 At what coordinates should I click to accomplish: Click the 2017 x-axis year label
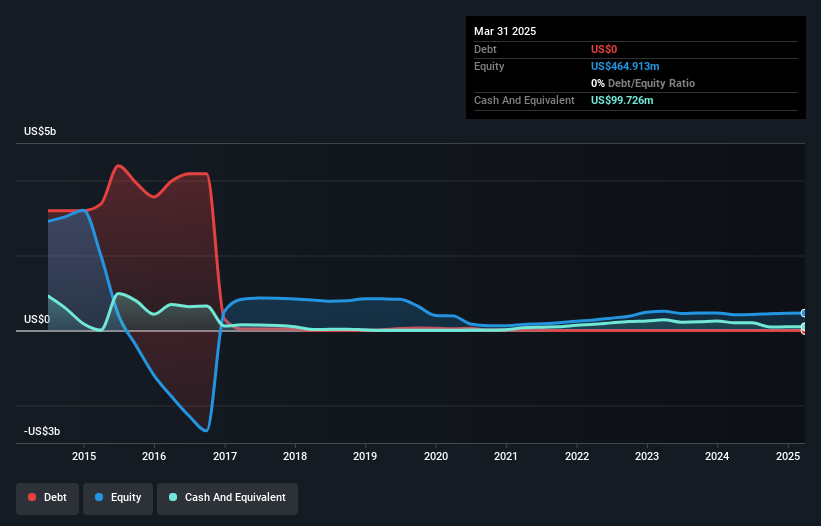(225, 456)
